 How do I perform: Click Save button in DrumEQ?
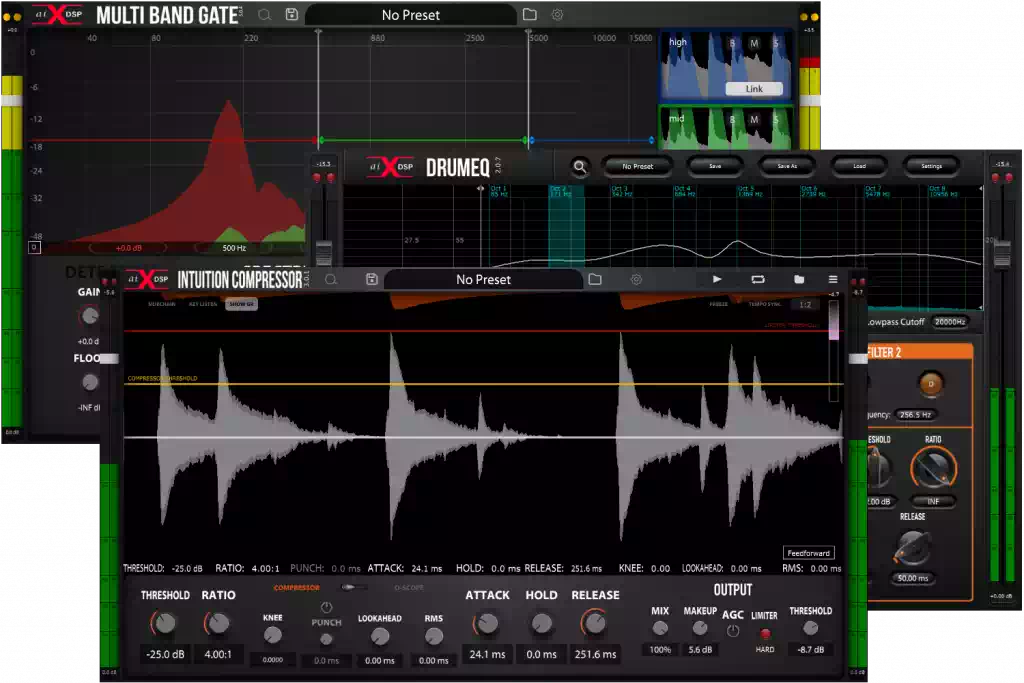pos(715,167)
